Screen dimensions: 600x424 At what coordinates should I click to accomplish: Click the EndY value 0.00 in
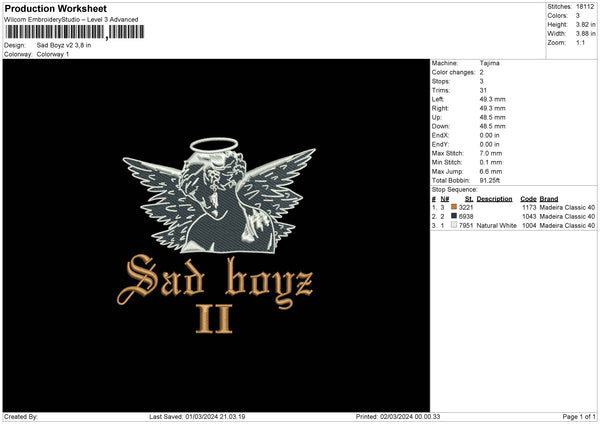pyautogui.click(x=489, y=145)
